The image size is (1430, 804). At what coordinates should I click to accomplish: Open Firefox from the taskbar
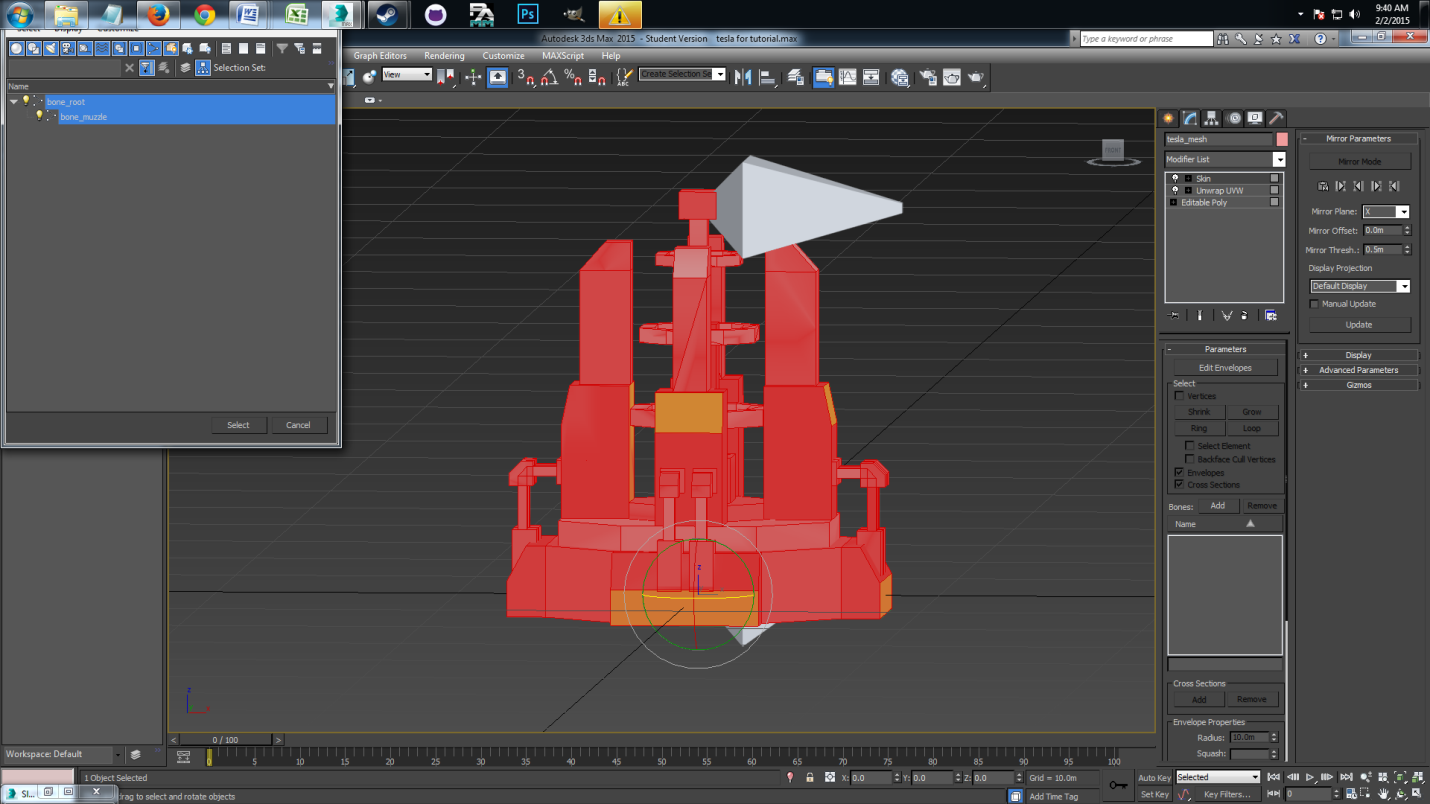point(157,14)
